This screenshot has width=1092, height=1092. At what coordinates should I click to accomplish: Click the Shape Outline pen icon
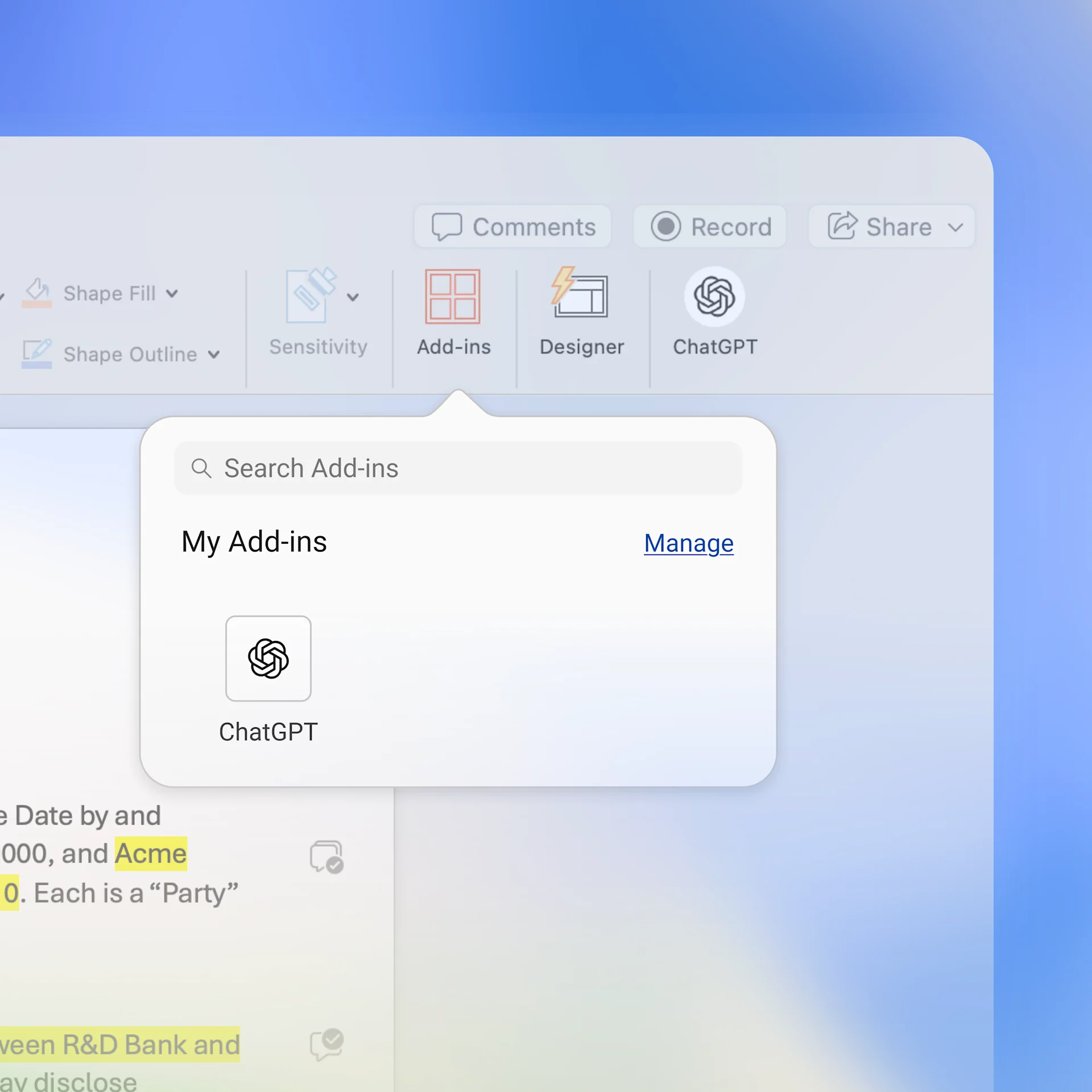click(x=37, y=353)
